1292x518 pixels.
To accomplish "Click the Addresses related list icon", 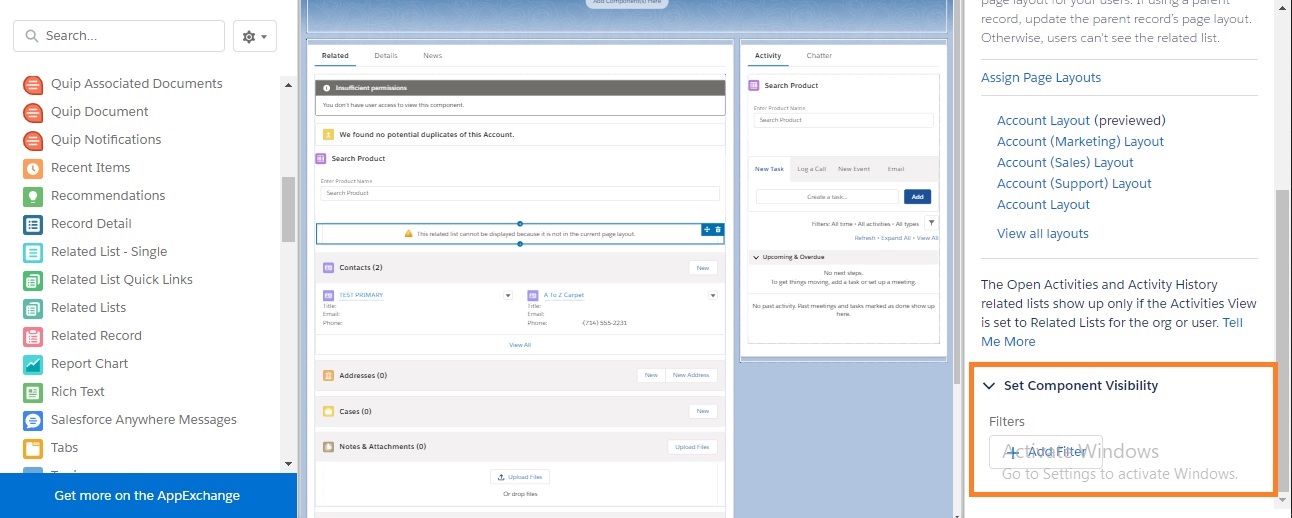I will [328, 376].
